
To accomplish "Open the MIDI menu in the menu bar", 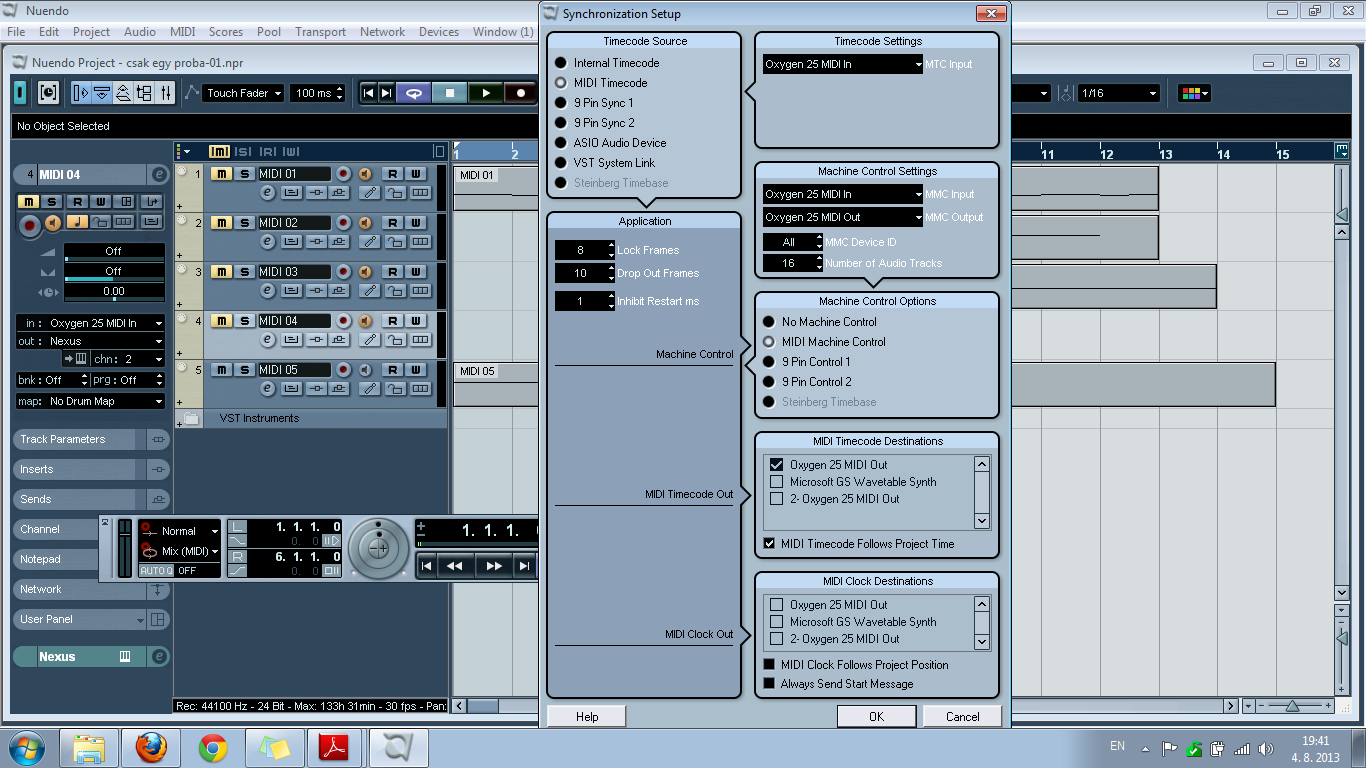I will (x=183, y=32).
